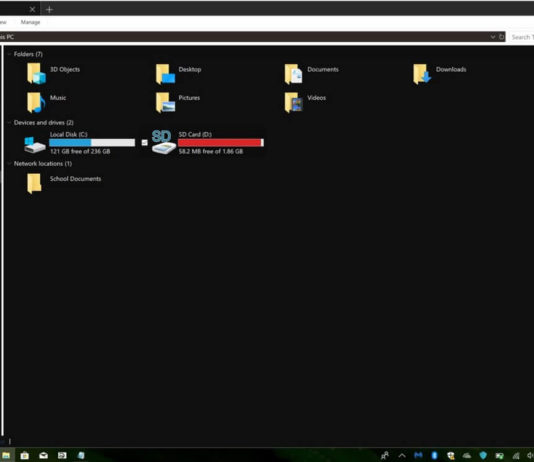Click the Bluetooth tray icon

click(x=434, y=455)
